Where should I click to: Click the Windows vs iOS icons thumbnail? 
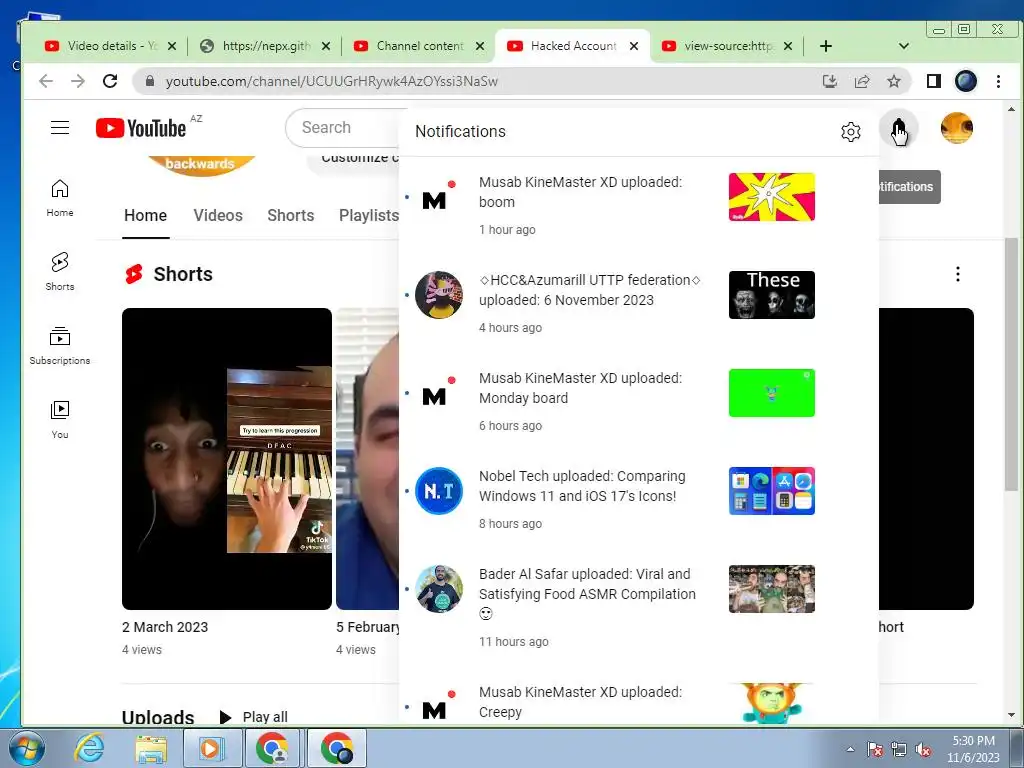tap(771, 491)
